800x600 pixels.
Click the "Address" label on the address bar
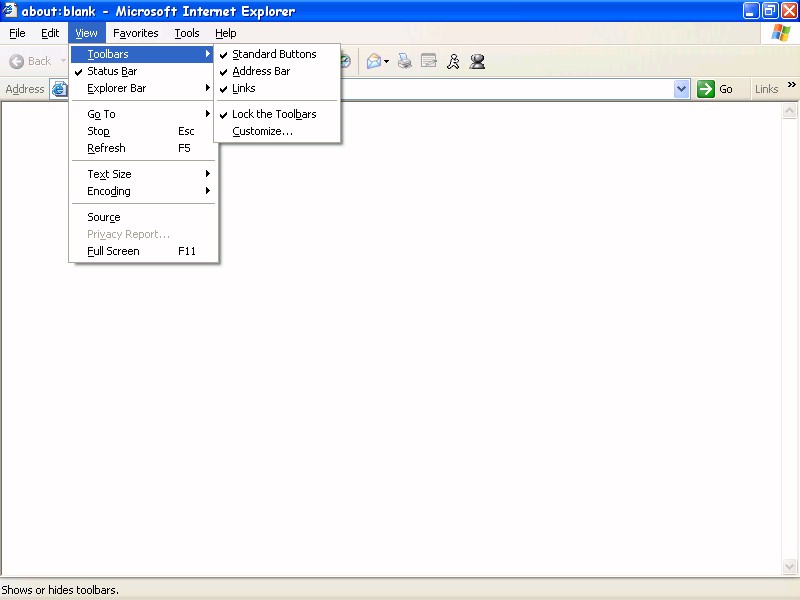tap(25, 89)
